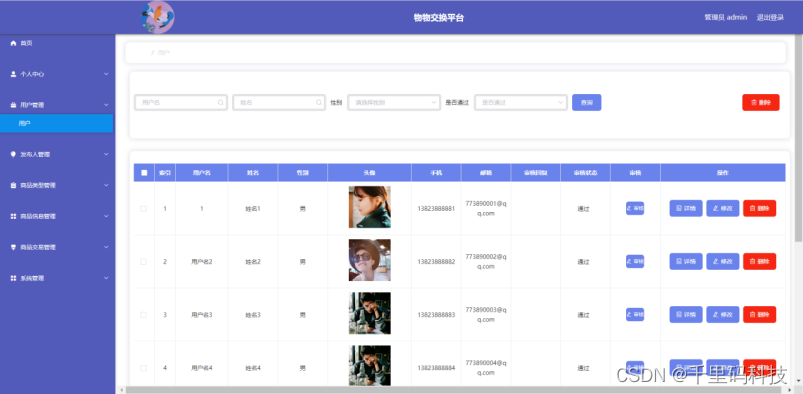Expand the 发布人管理 menu chevron
803x394 pixels.
[106, 154]
